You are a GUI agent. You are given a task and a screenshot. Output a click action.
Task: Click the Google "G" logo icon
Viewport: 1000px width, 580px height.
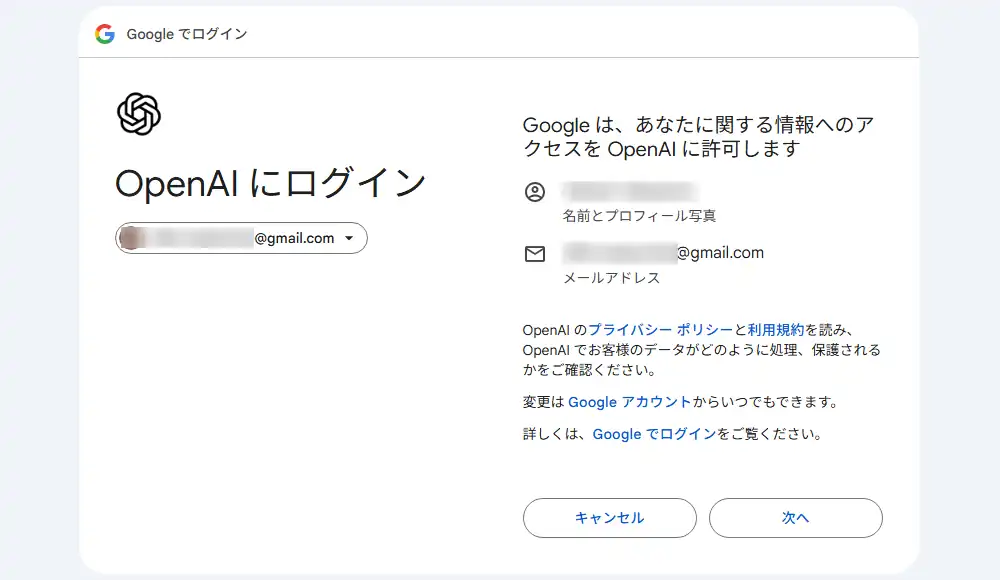(x=105, y=31)
